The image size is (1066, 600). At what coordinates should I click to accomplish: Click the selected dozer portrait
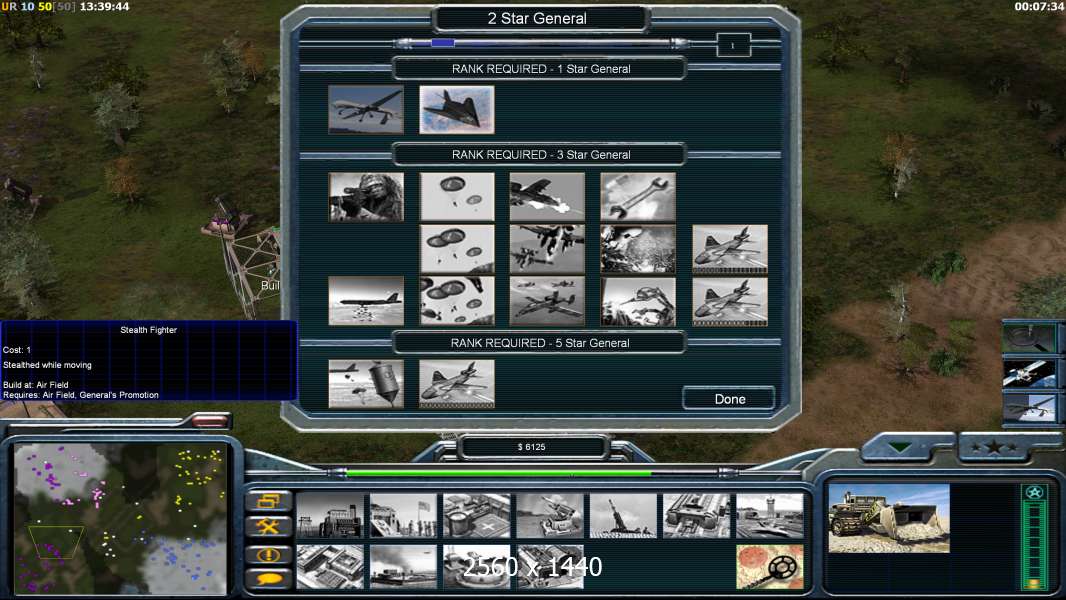pyautogui.click(x=889, y=518)
